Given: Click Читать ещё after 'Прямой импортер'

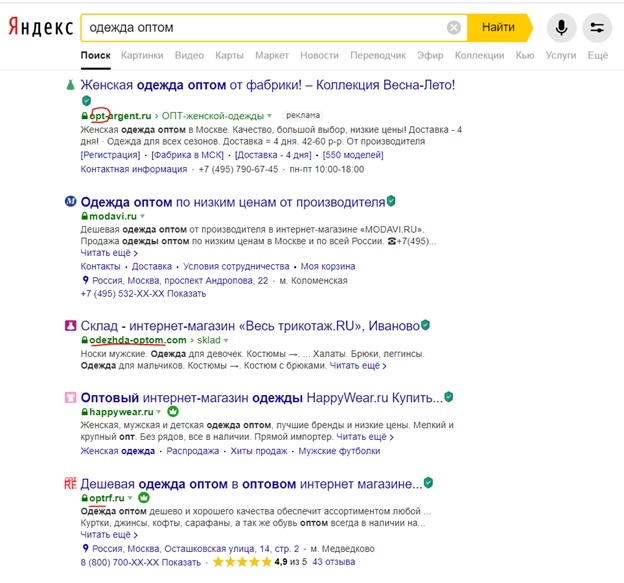Looking at the screenshot, I should click(365, 437).
